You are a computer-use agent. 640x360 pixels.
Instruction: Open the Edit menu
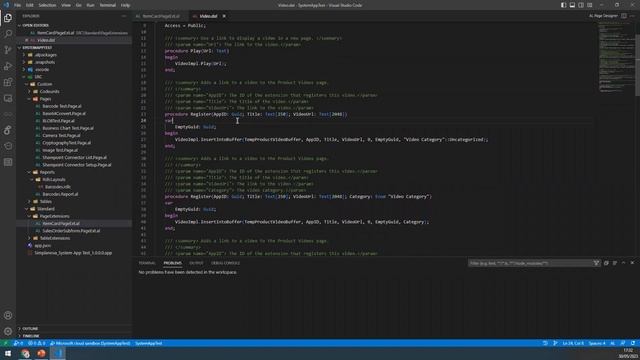pyautogui.click(x=30, y=5)
